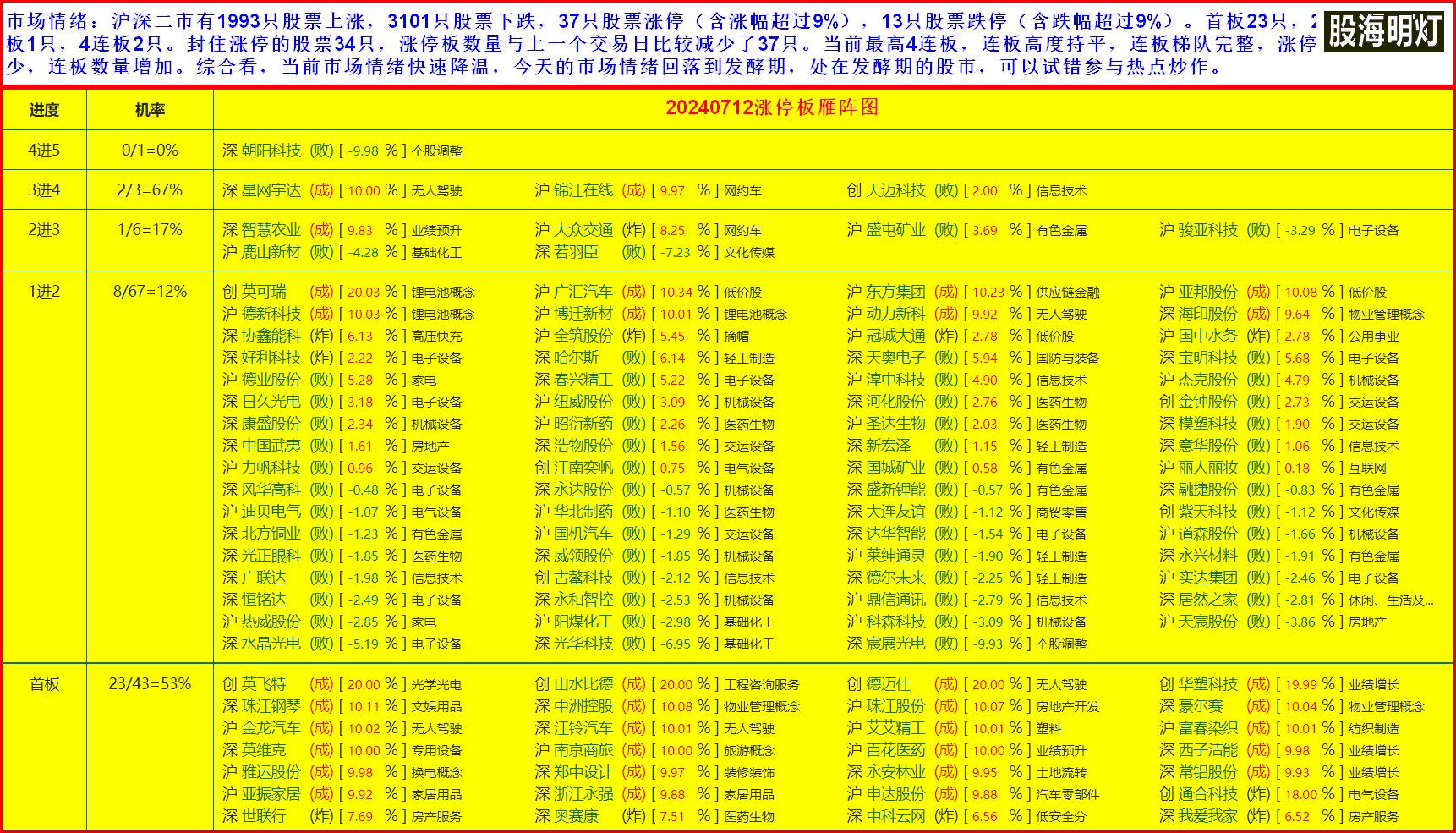Click the 2进3 stage cell
Image resolution: width=1456 pixels, height=833 pixels.
(x=44, y=230)
